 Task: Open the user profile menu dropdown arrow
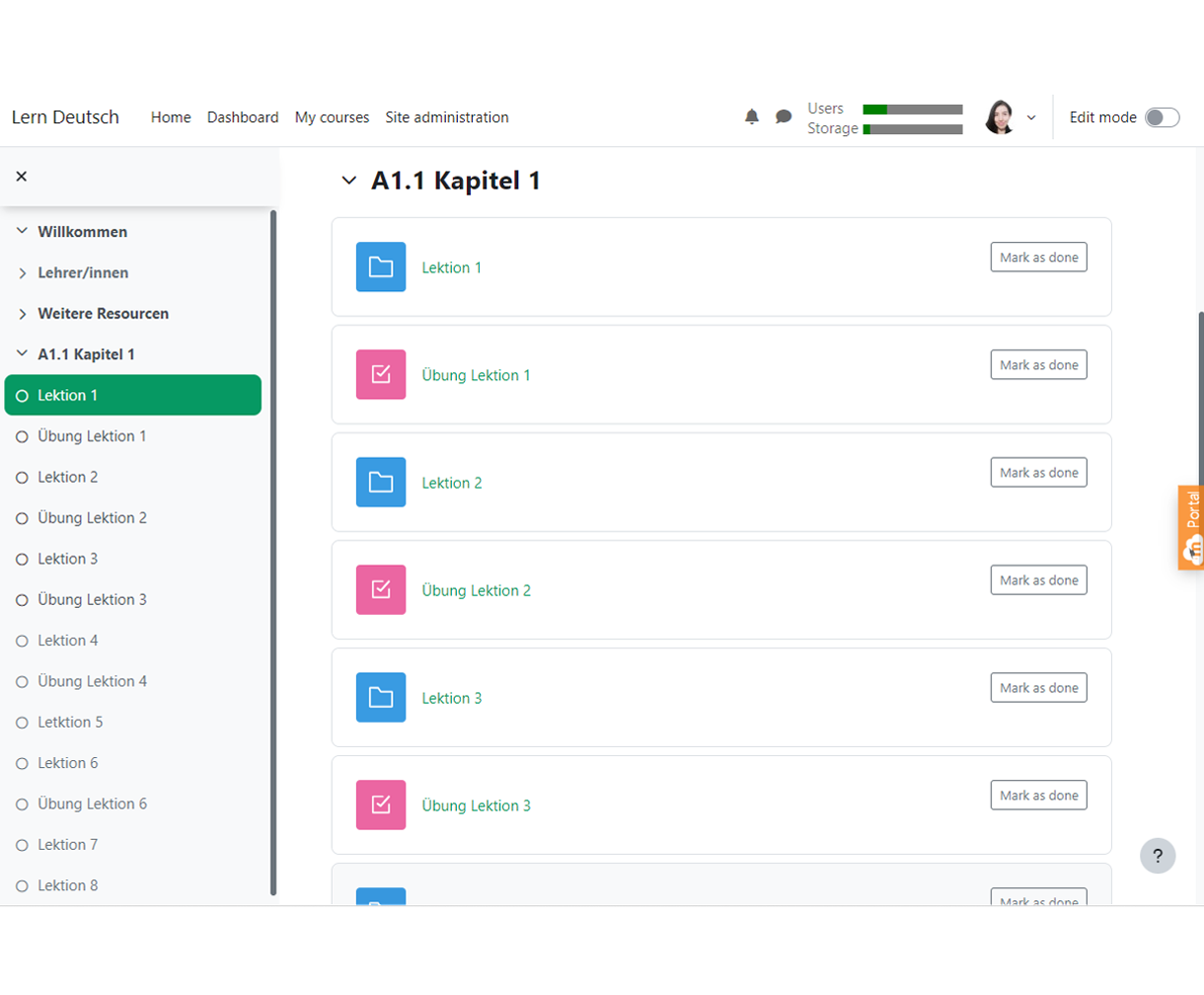(1031, 117)
